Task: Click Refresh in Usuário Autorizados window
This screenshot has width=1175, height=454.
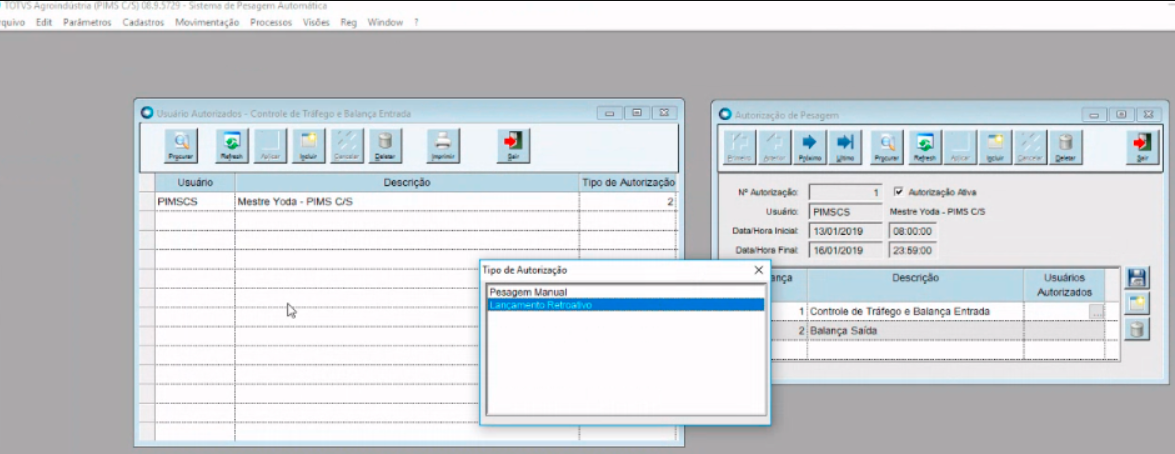Action: (x=232, y=145)
